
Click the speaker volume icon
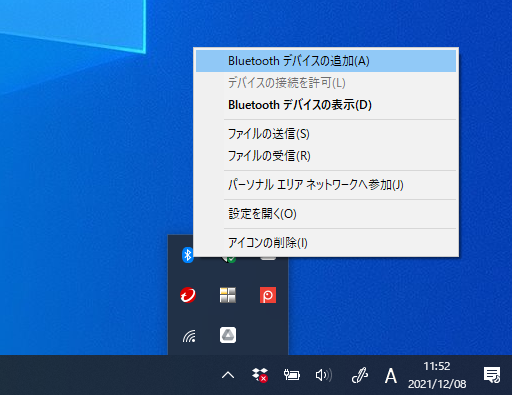coord(324,375)
